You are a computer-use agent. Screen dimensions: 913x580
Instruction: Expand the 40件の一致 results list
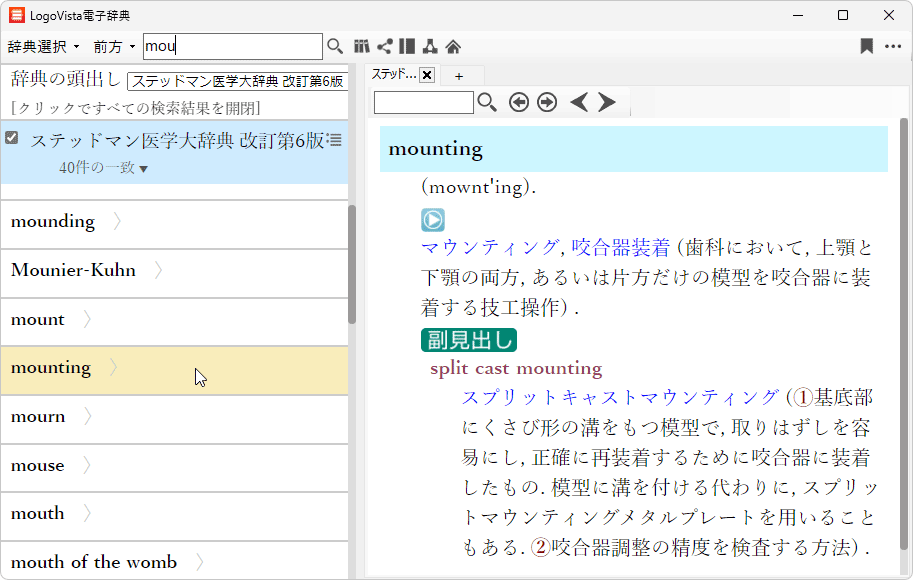[103, 168]
